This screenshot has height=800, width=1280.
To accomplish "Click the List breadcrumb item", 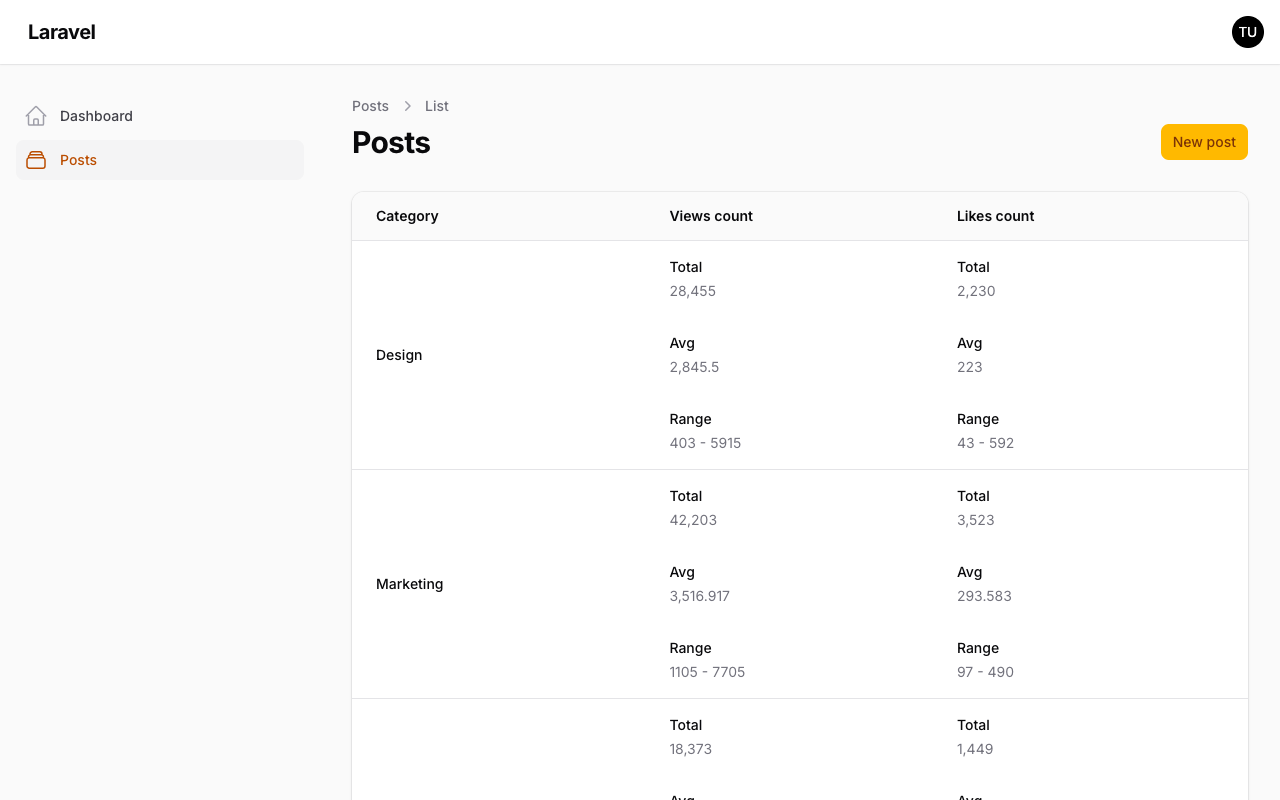I will 436,106.
